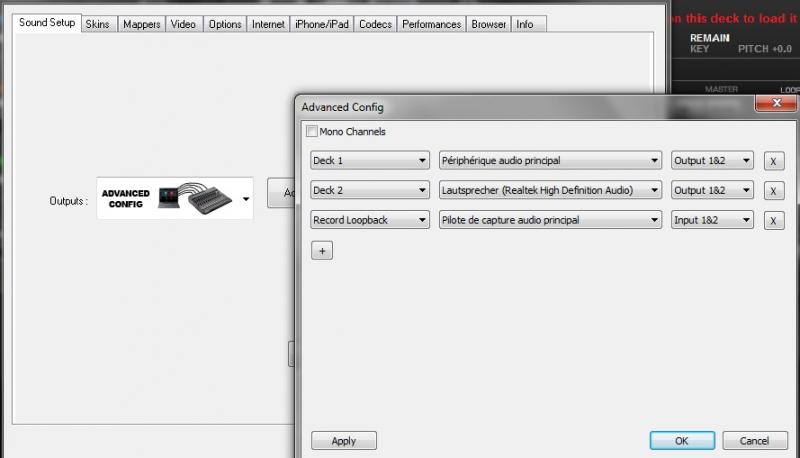Delete the Record Loopback row with X

click(x=773, y=221)
